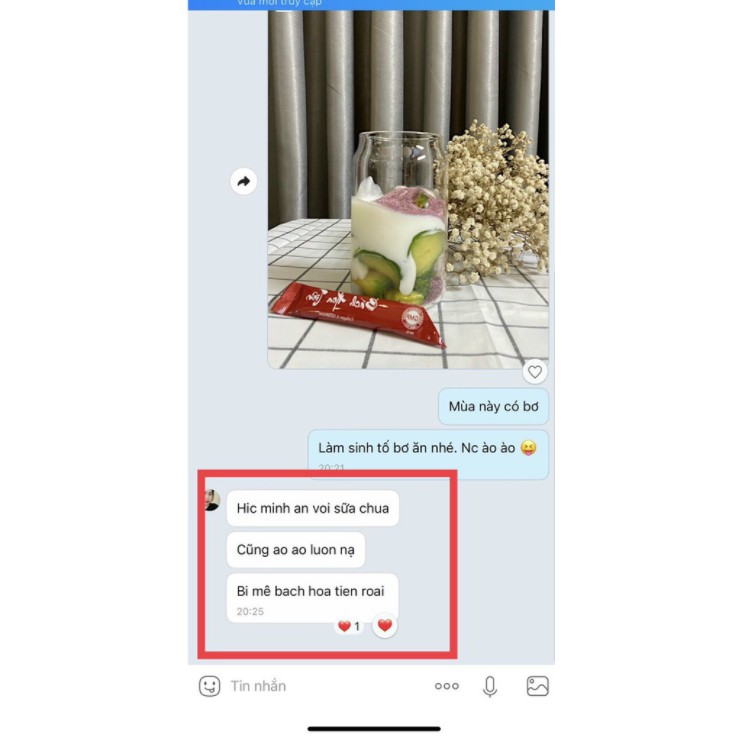View the heart reaction count badge
Viewport: 741px width, 741px height.
coord(349,626)
